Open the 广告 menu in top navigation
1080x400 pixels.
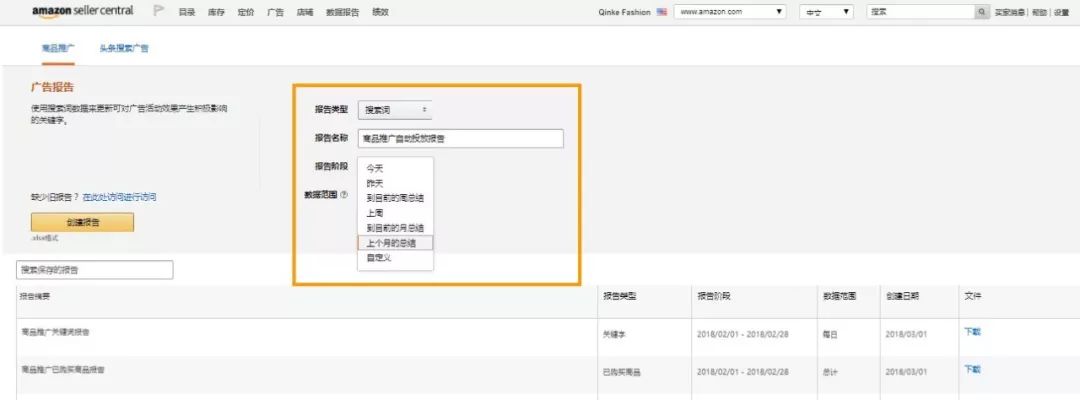pos(275,12)
